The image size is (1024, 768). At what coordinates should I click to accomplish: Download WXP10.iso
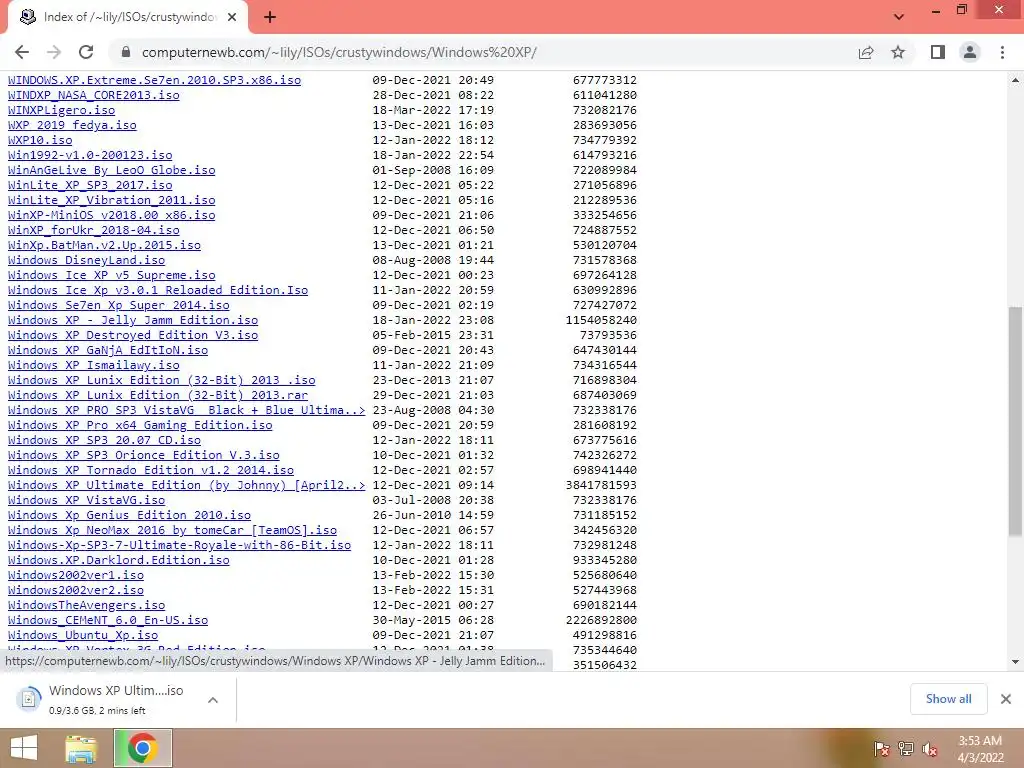click(x=40, y=140)
